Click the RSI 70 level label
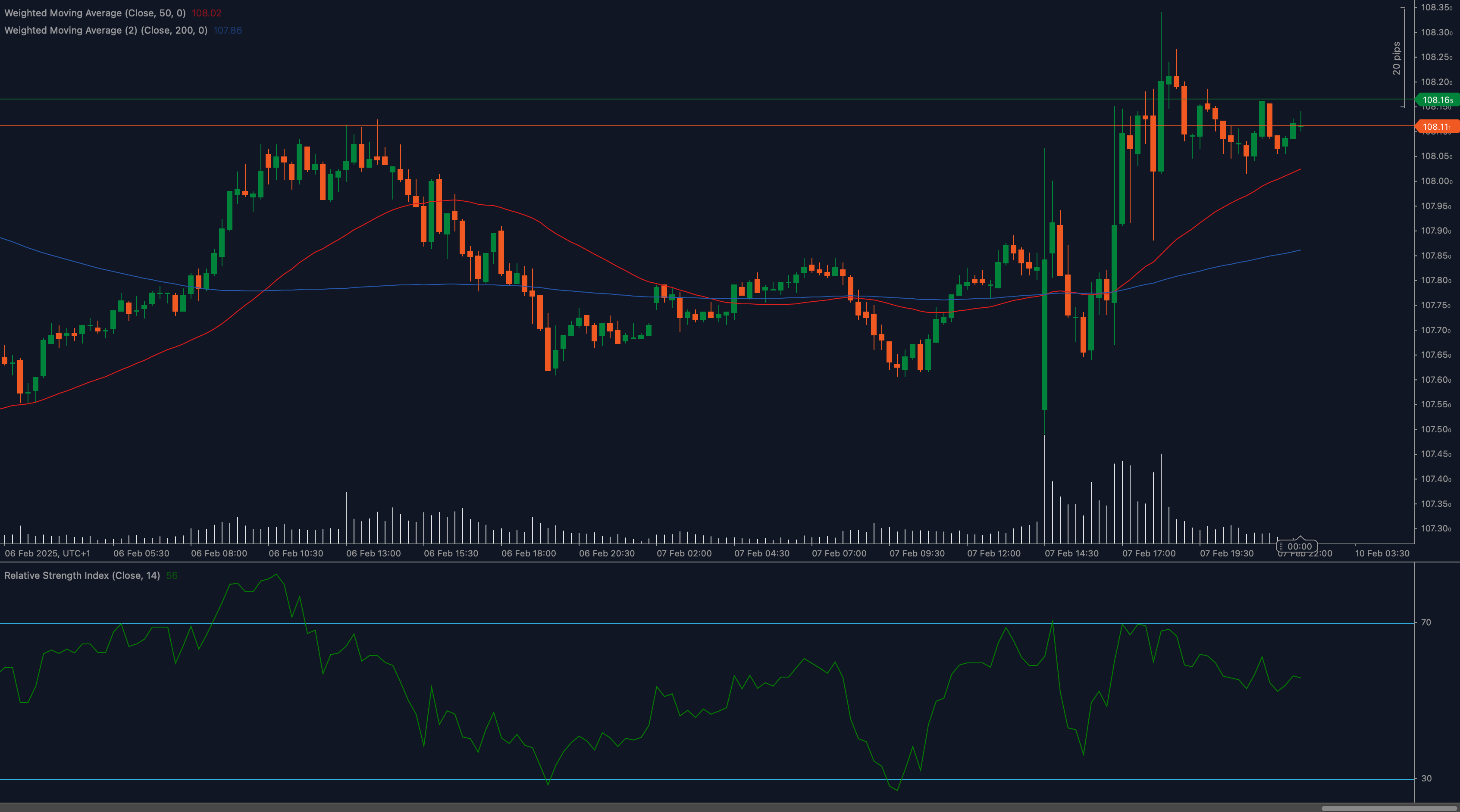Viewport: 1460px width, 812px height. point(1426,622)
